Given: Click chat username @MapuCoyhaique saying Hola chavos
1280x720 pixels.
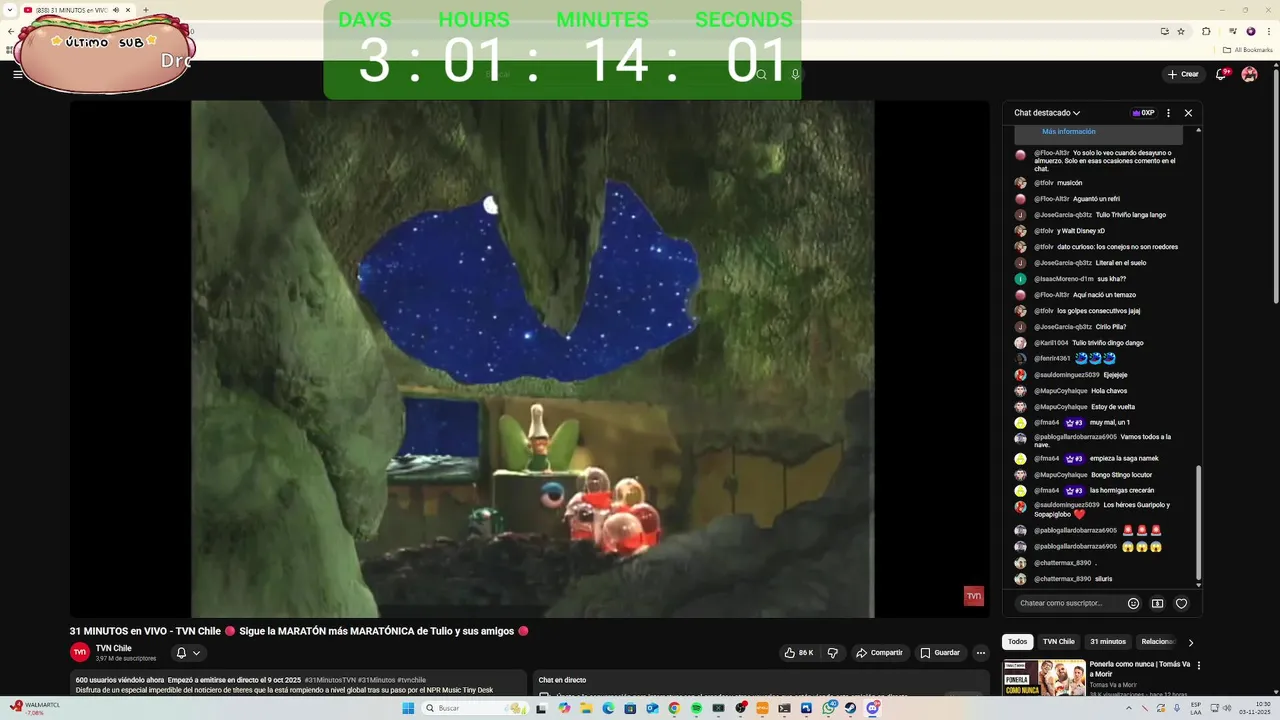Looking at the screenshot, I should click(x=1061, y=391).
